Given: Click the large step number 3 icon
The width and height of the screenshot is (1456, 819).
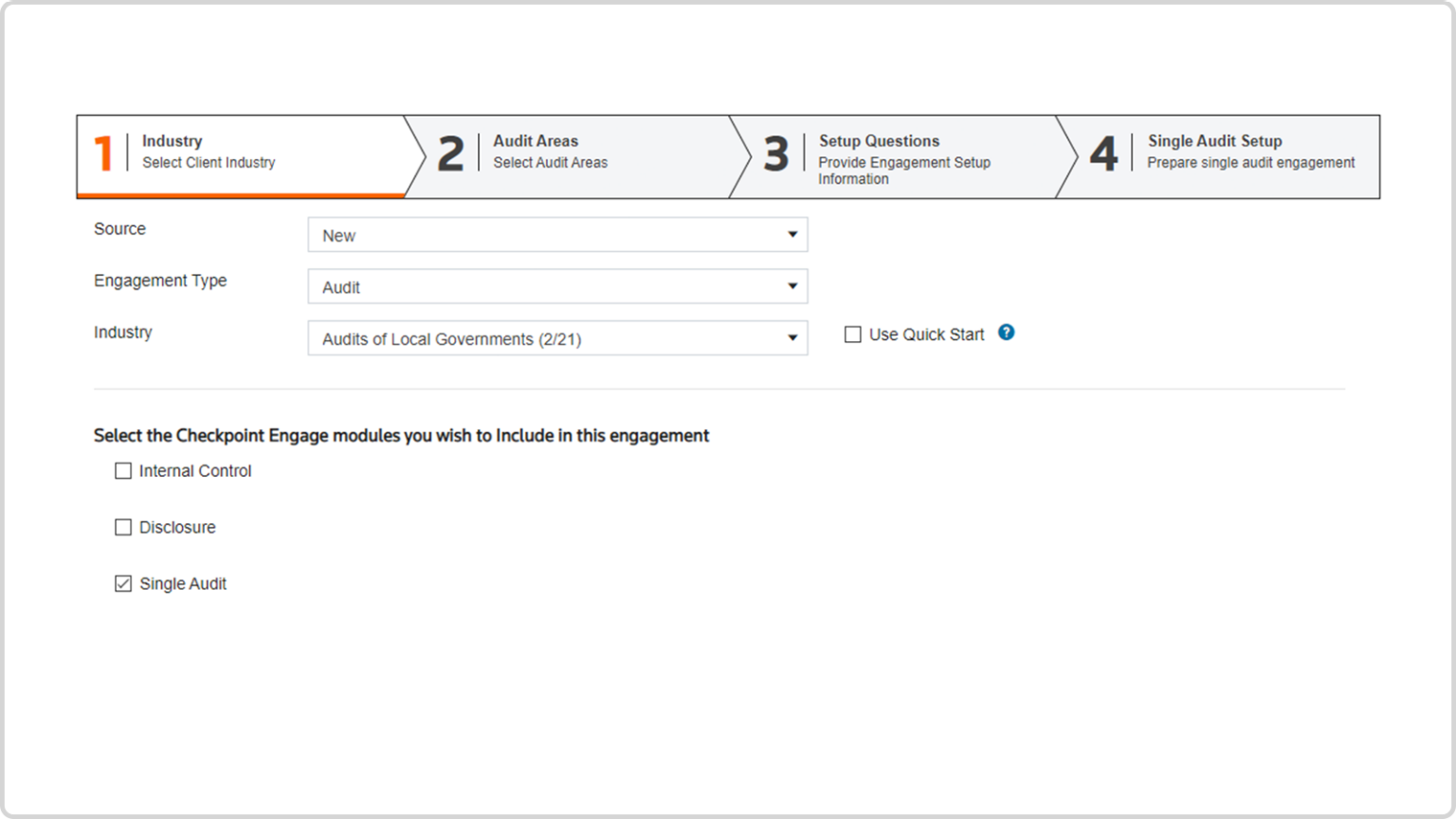Looking at the screenshot, I should tap(776, 154).
